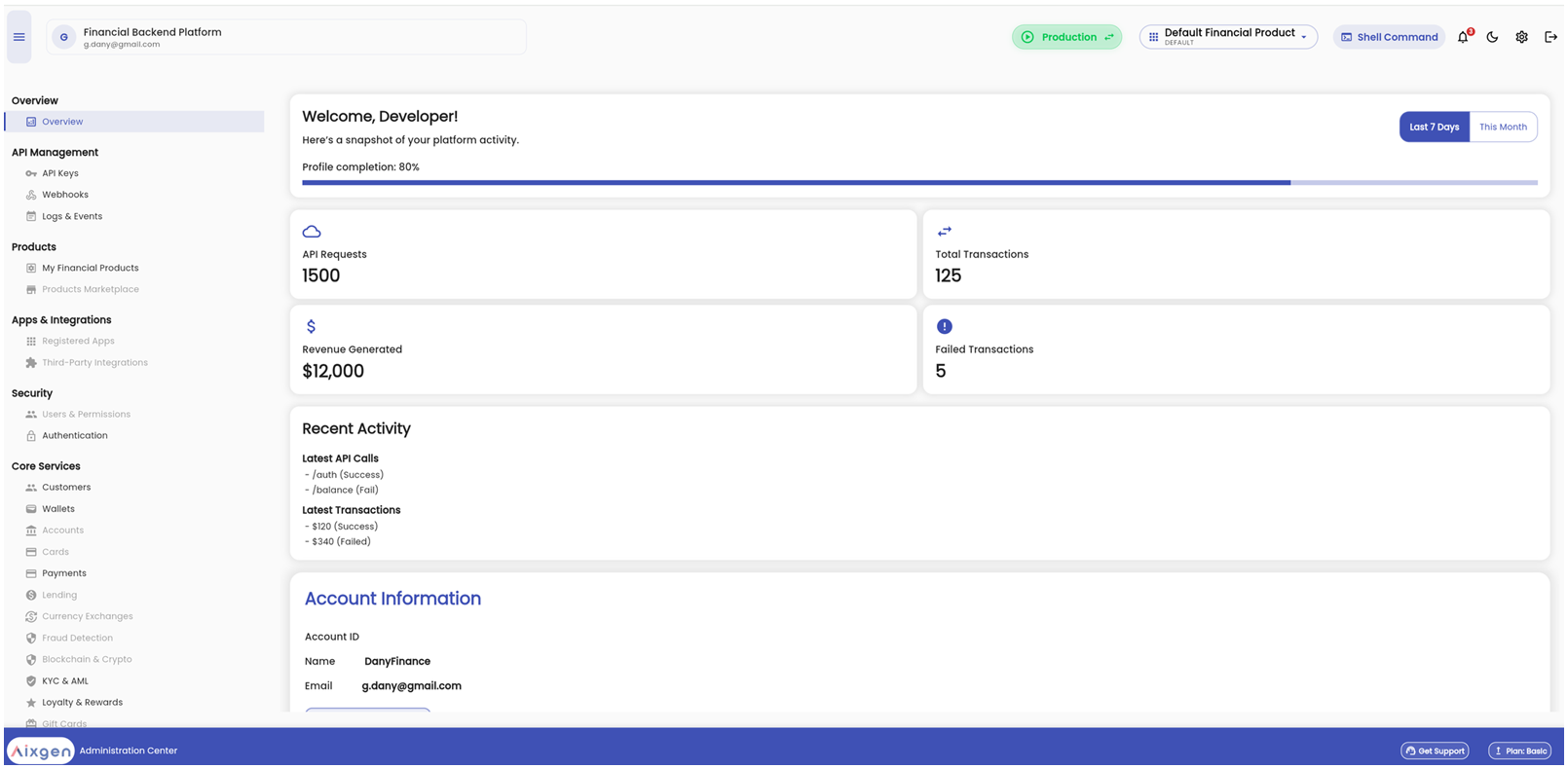Click the Revenue Generated dollar icon
This screenshot has width=1568, height=769.
coord(311,326)
